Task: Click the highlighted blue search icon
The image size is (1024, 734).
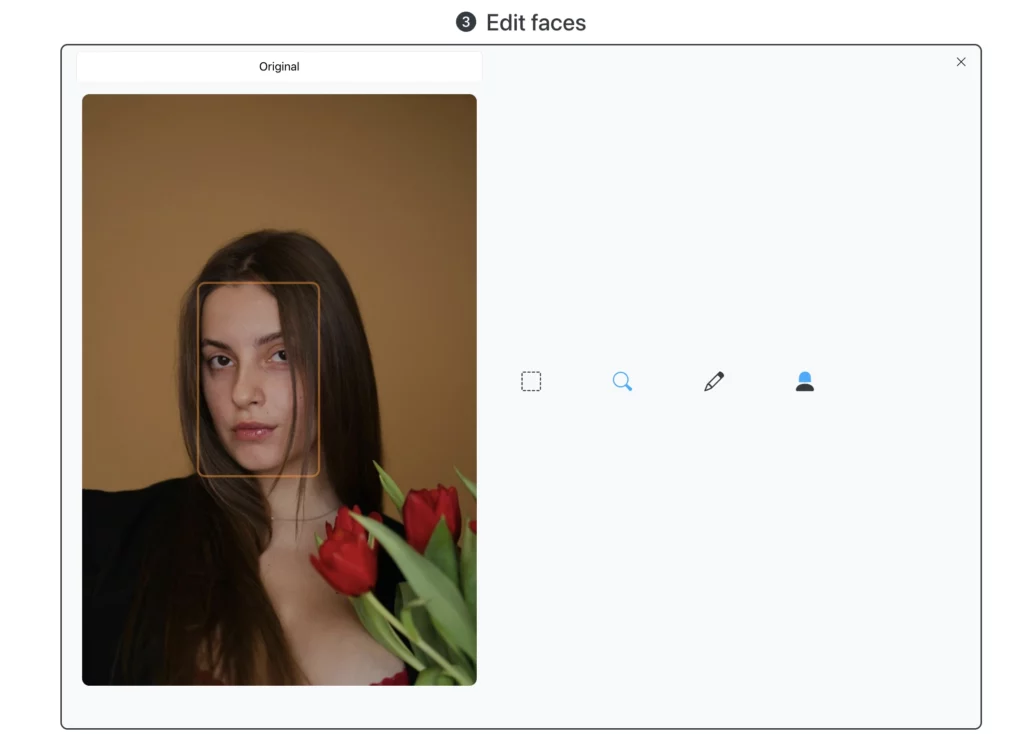Action: [622, 381]
